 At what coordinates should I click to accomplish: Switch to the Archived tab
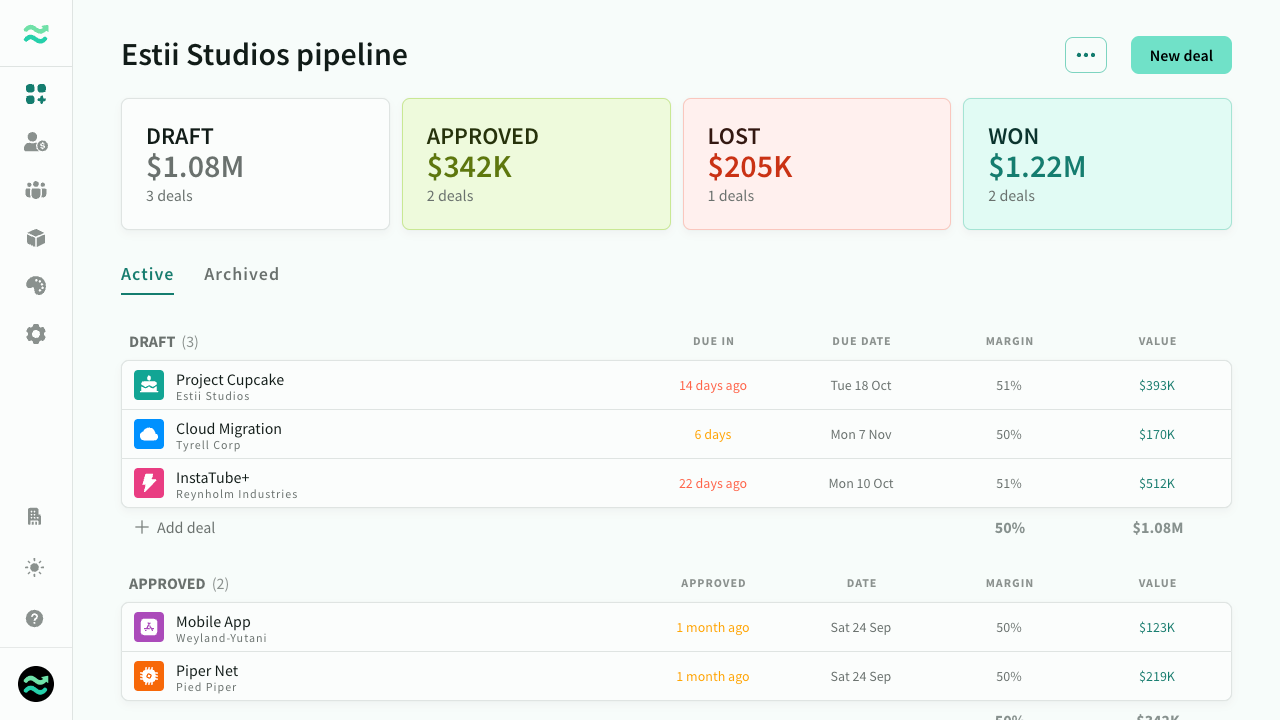(242, 274)
